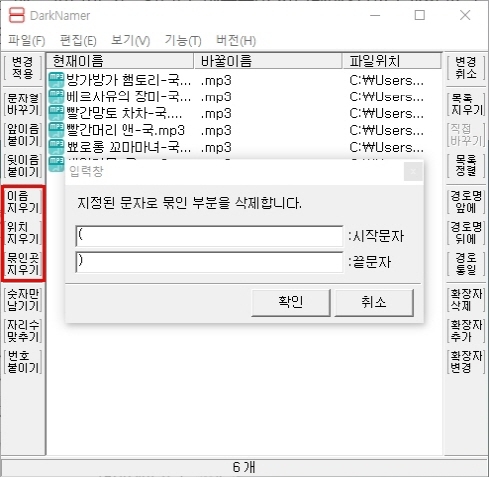Click mp3 icon of 빨간머리 앤 file

[x=56, y=130]
